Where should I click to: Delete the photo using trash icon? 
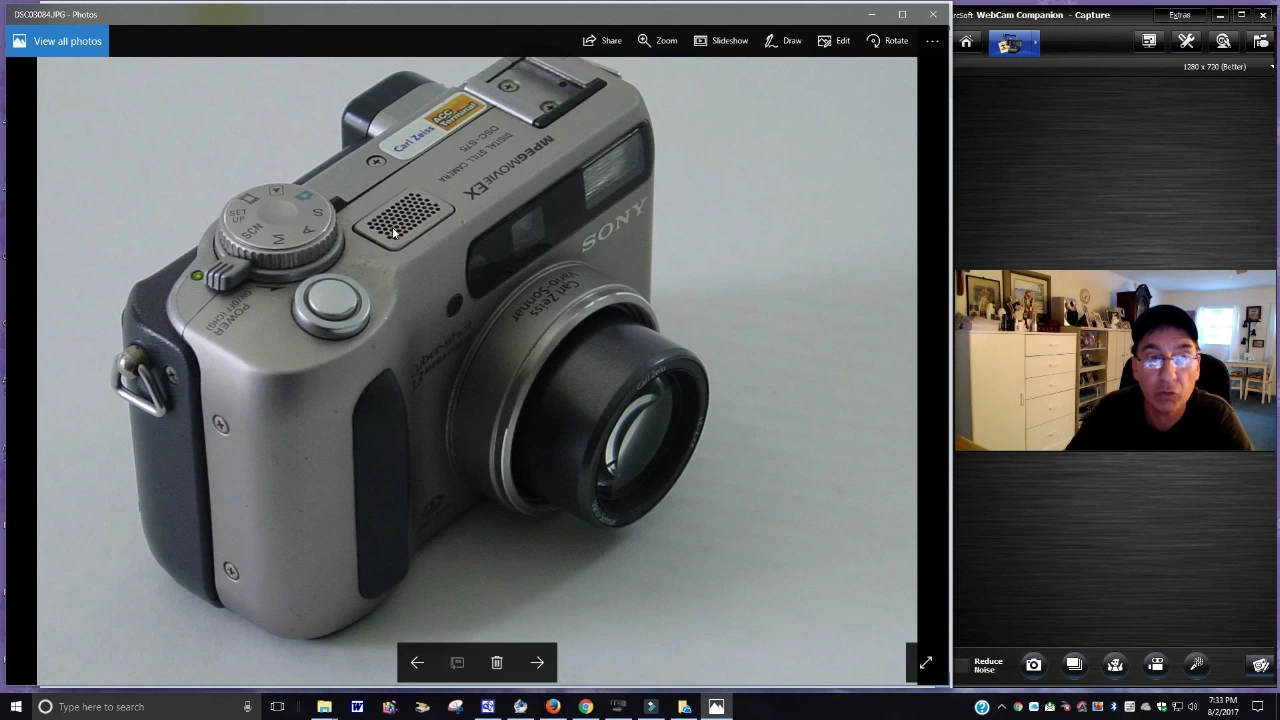pos(497,663)
